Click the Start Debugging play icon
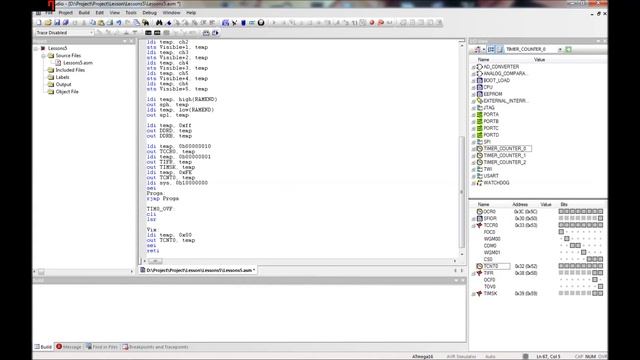This screenshot has height=360, width=640. [274, 23]
